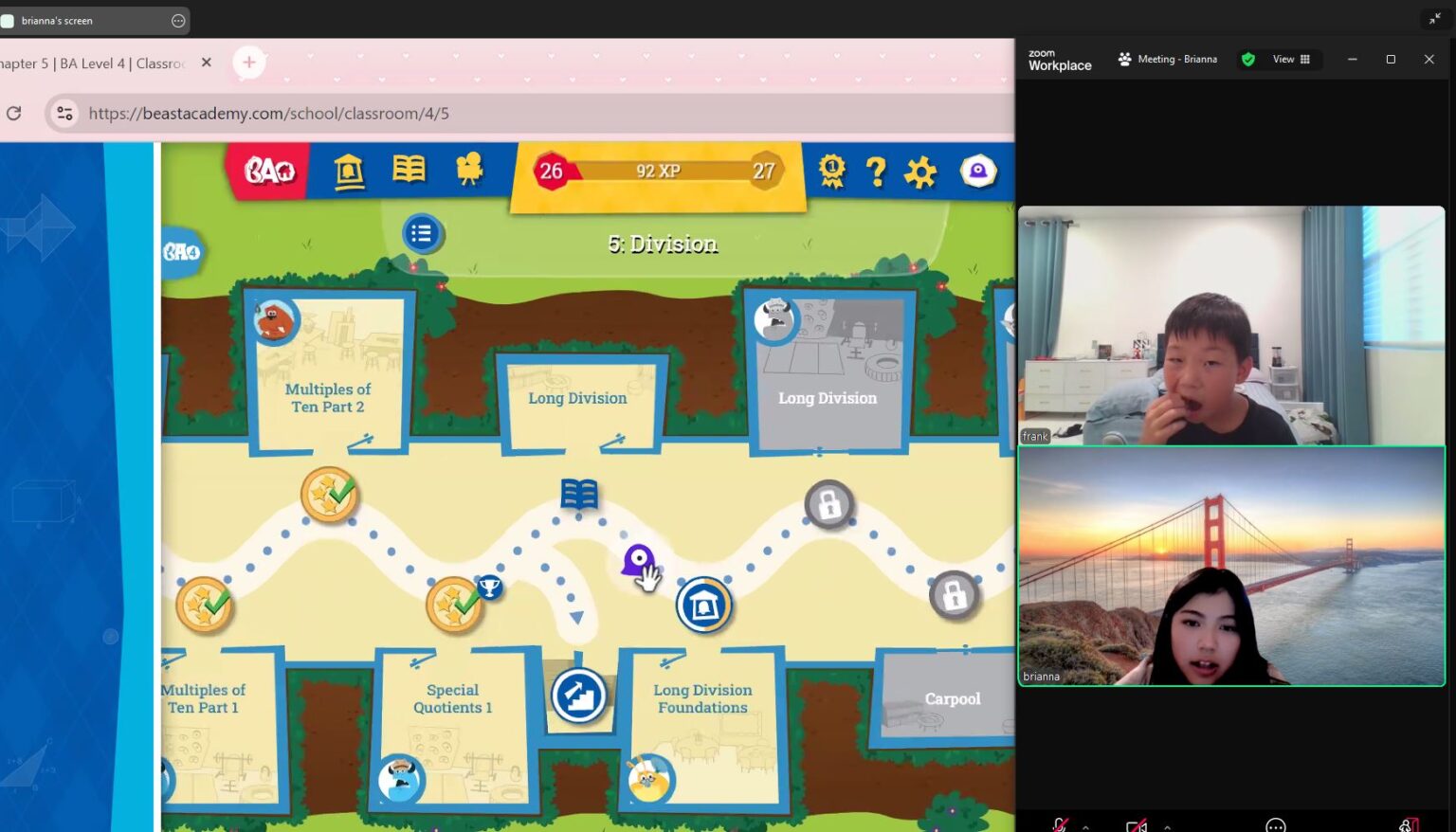Viewport: 1456px width, 832px height.
Task: Open the Meeting - Brianna info dropdown
Action: tap(1167, 59)
